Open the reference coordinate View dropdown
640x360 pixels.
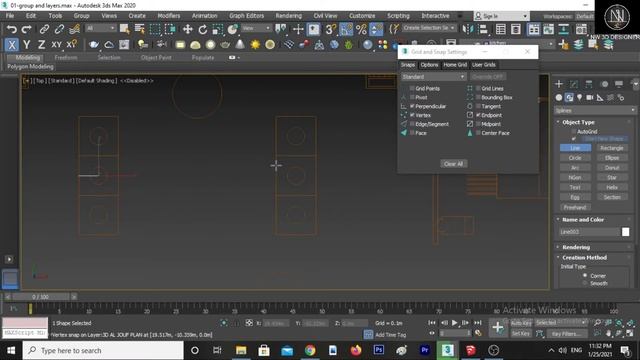point(256,28)
